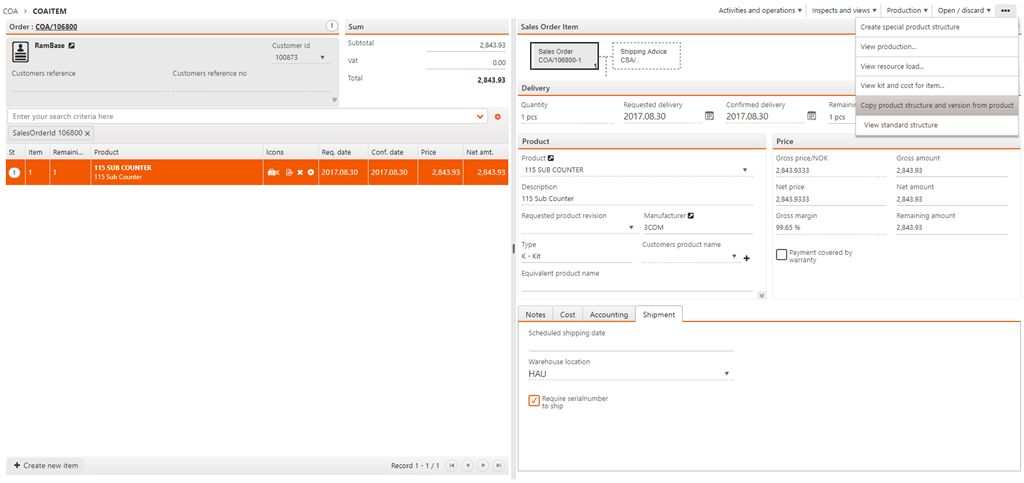The height and width of the screenshot is (483, 1024).
Task: Click the gear icon beside the search field
Action: coord(497,117)
